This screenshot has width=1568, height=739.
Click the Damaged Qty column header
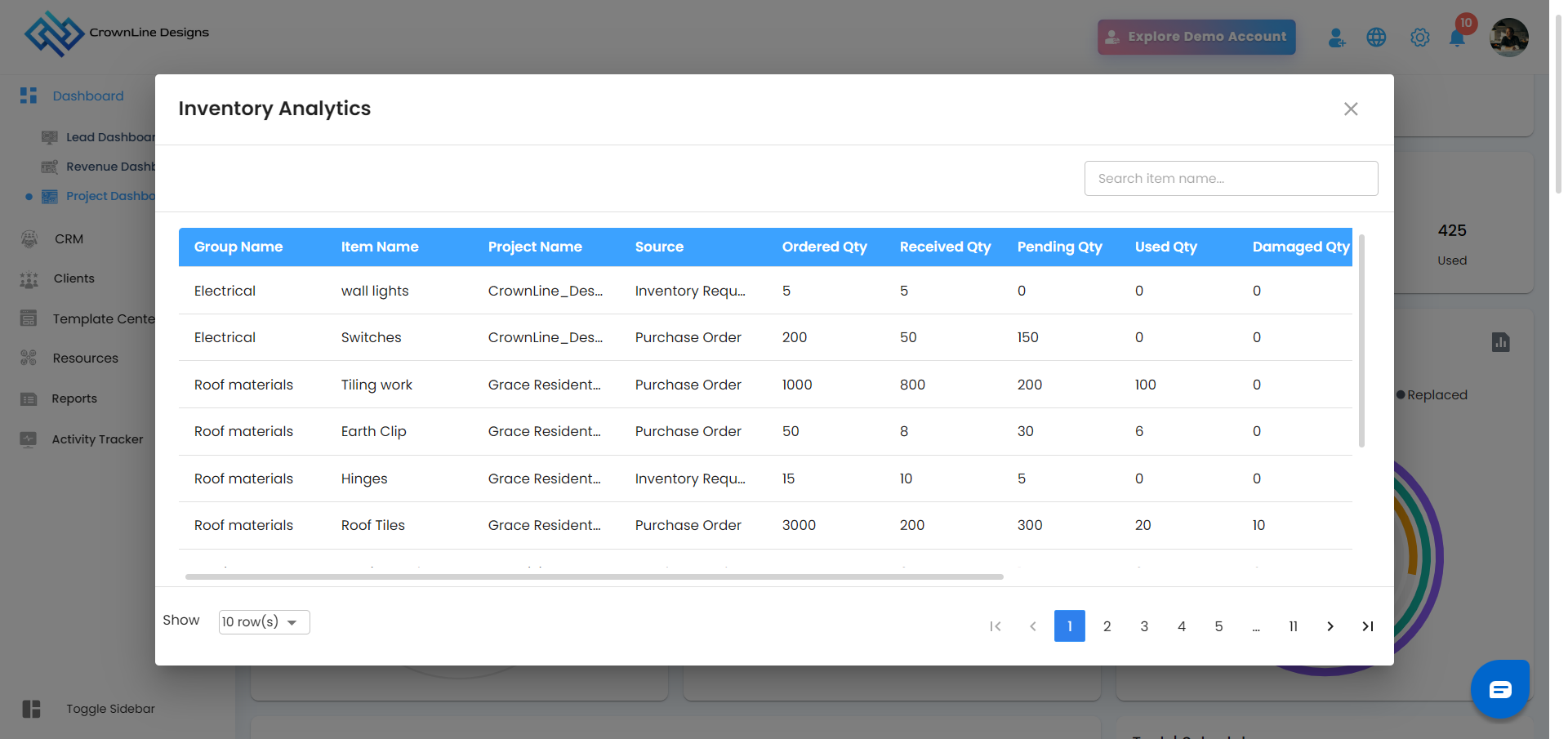tap(1301, 247)
